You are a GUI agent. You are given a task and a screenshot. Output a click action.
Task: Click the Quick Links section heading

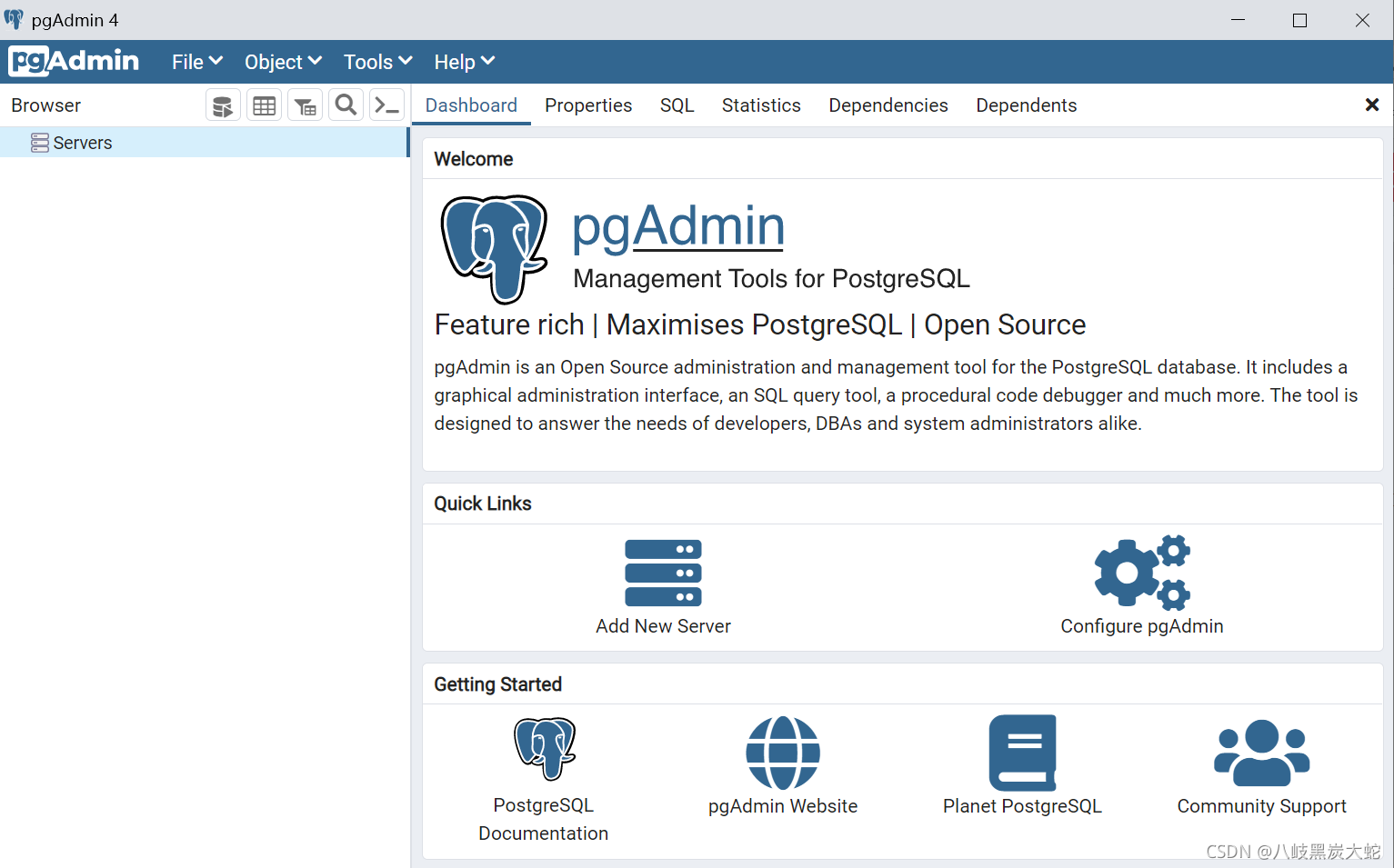point(483,504)
